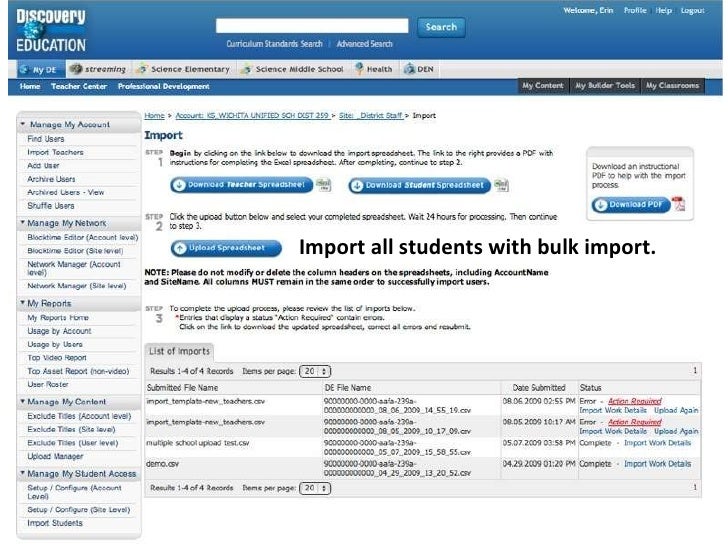The width and height of the screenshot is (728, 546).
Task: Click the Date Submitted column header
Action: pos(539,388)
